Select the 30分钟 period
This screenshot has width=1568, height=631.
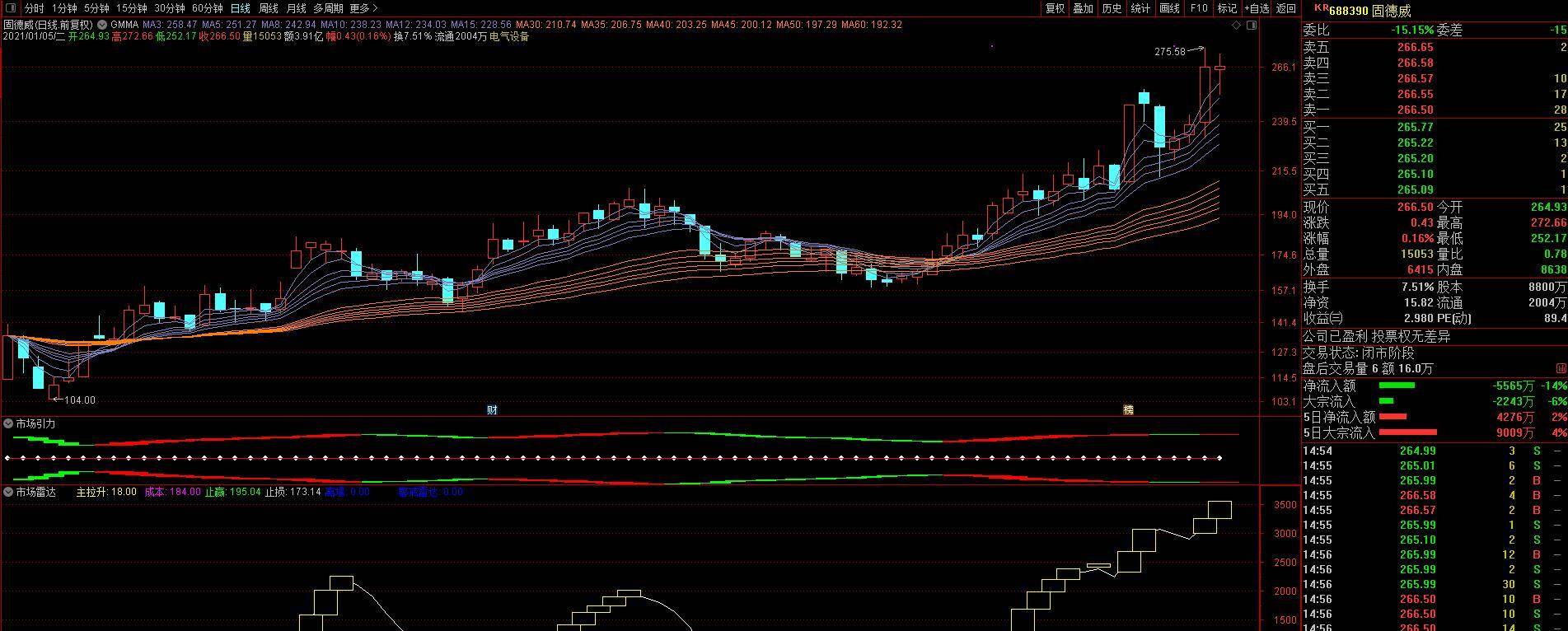(170, 8)
